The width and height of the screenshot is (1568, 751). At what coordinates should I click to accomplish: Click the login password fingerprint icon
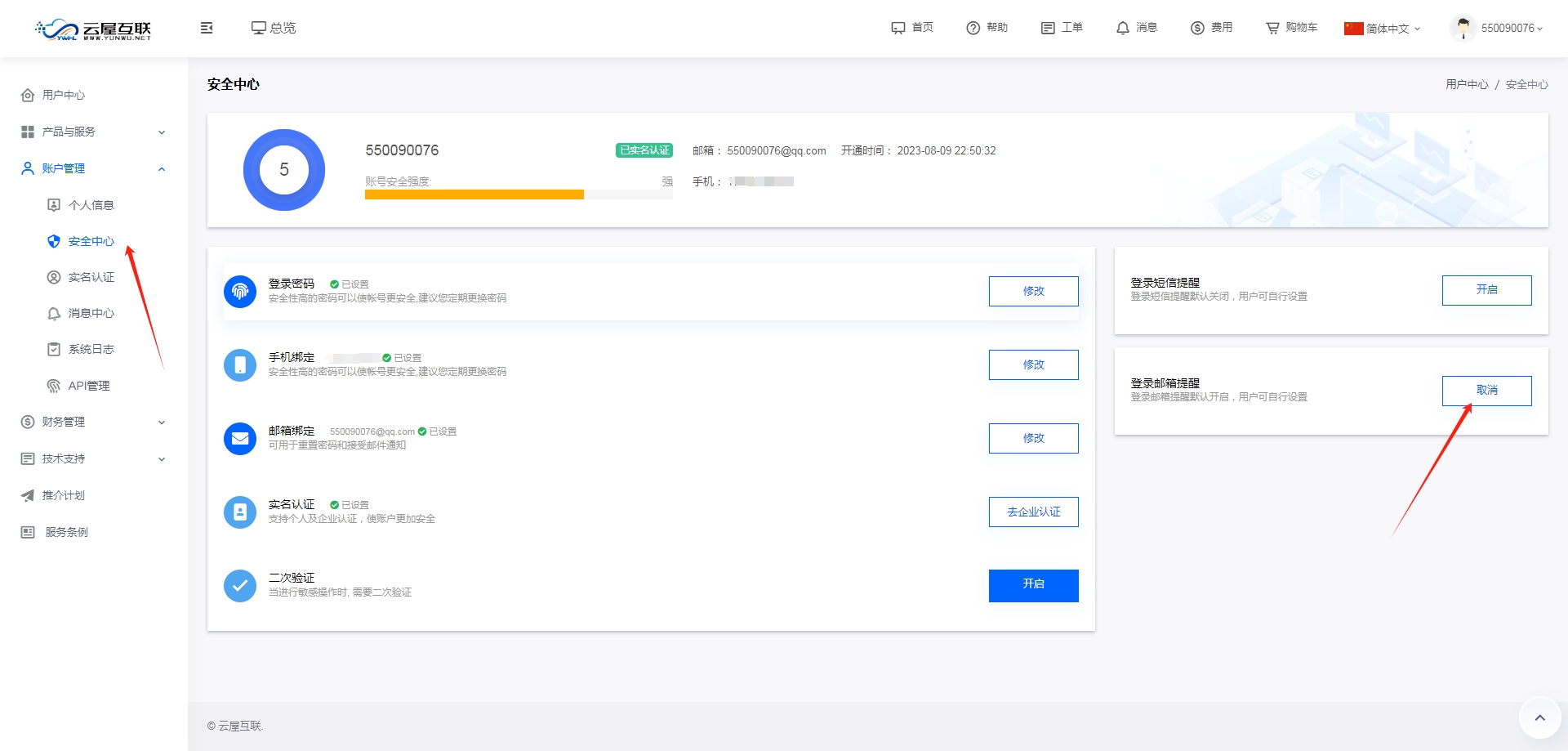240,291
